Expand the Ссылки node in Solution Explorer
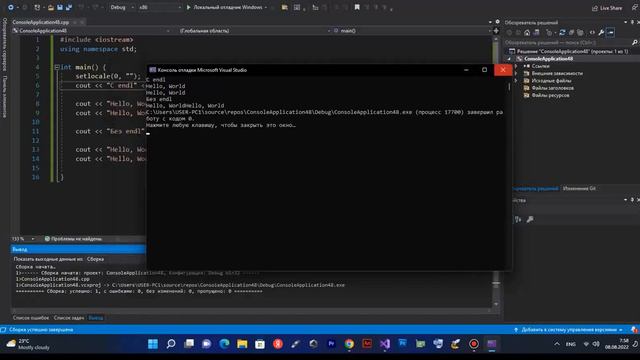The width and height of the screenshot is (640, 360). point(516,66)
